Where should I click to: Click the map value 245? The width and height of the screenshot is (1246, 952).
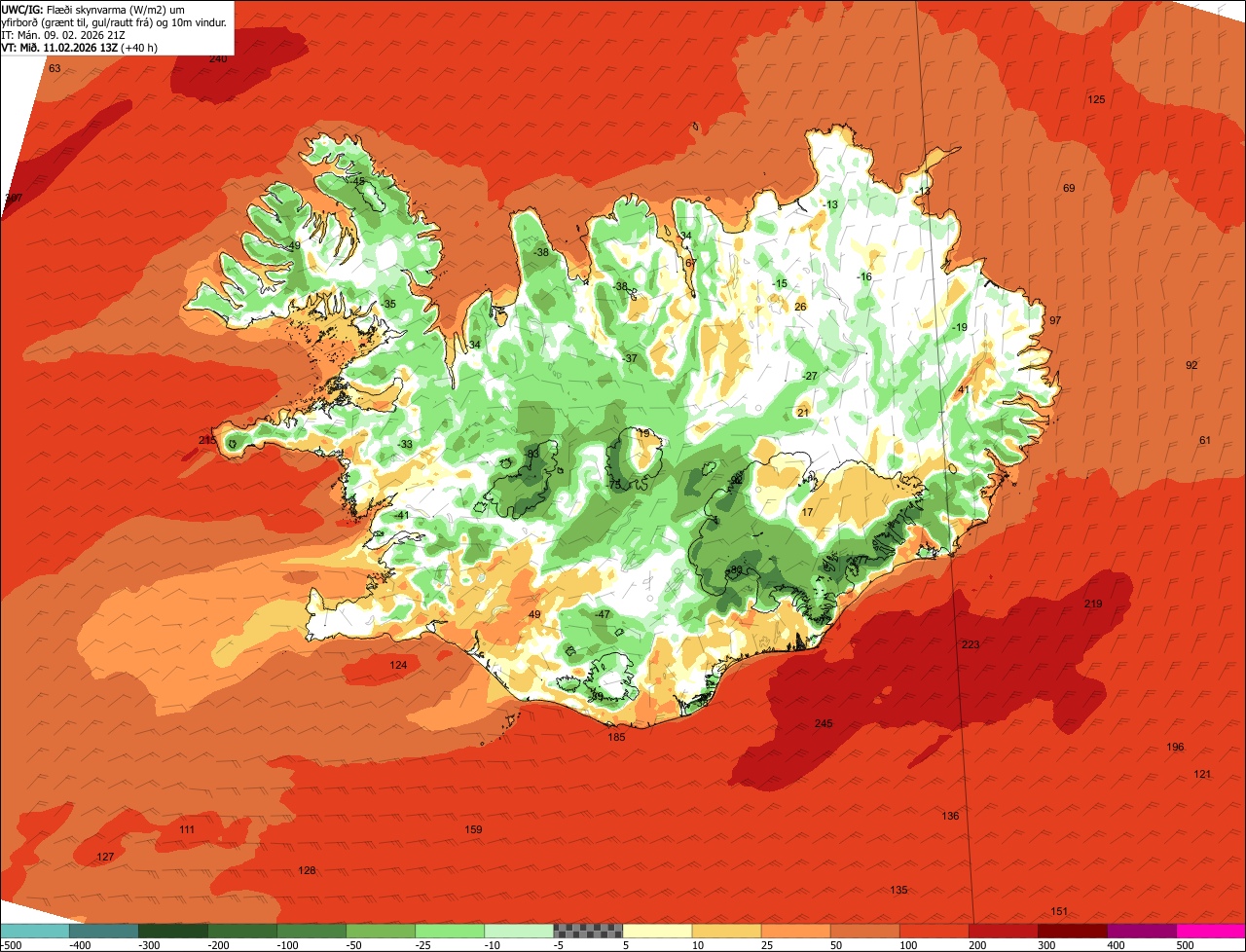(824, 723)
